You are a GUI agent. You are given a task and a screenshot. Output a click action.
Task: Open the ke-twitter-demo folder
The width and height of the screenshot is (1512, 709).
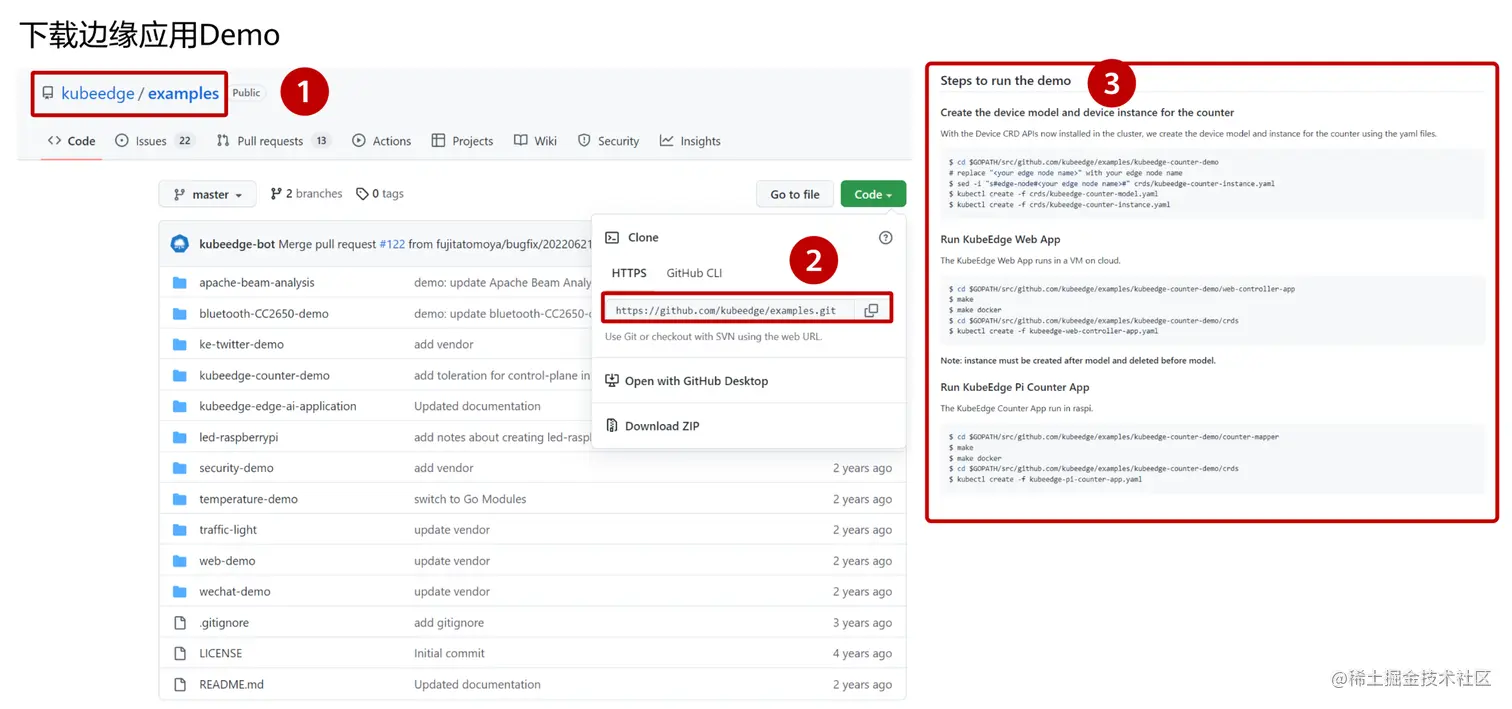pyautogui.click(x=241, y=344)
